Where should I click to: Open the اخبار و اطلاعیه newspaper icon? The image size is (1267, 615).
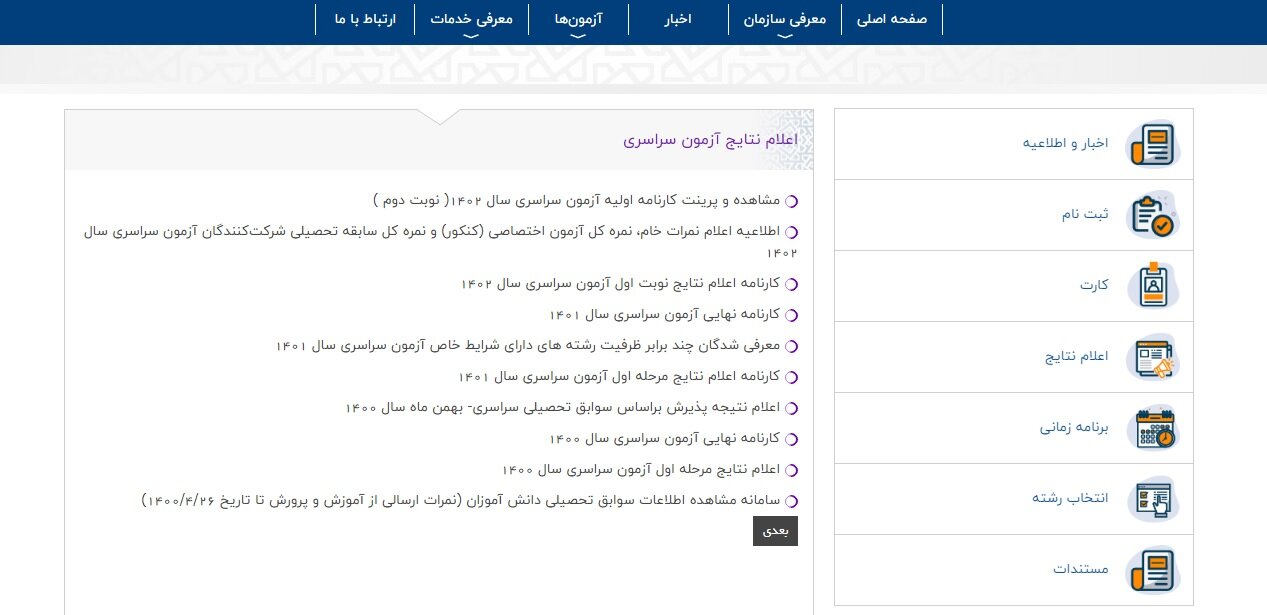coord(1152,143)
